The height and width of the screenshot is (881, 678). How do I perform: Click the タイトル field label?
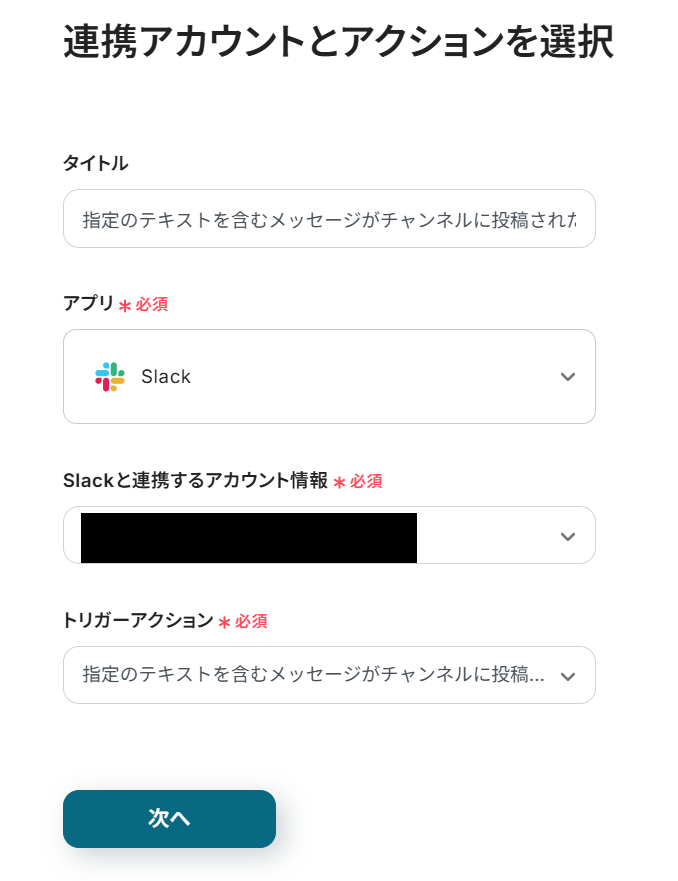point(96,163)
